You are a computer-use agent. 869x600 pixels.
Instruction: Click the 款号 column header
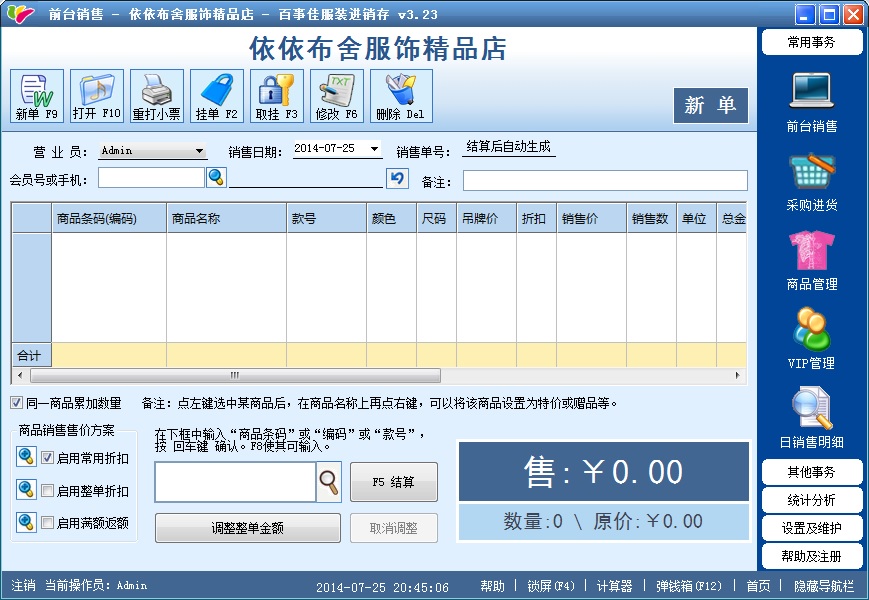(x=327, y=218)
